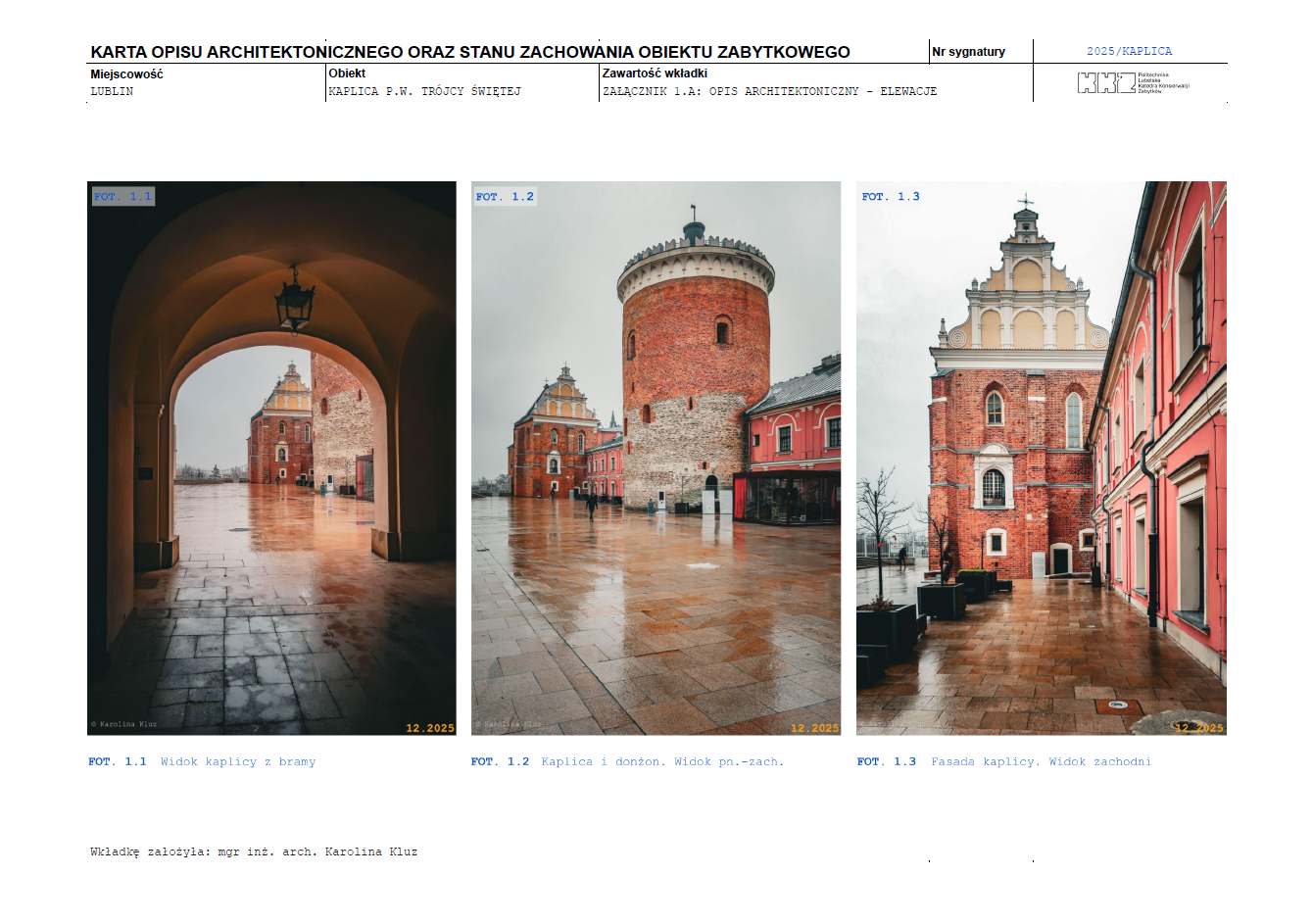Select the signature value '2025/KAPLICA'
The image size is (1312, 924).
tap(1129, 51)
